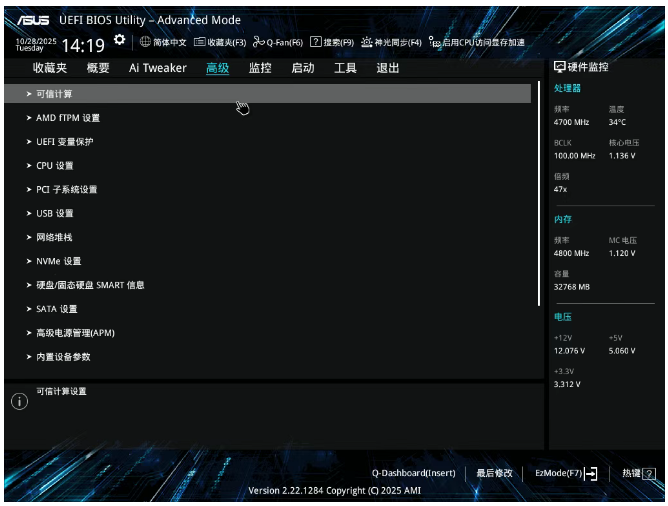The height and width of the screenshot is (506, 668).
Task: Launch the Q-Fan(F6) fan control
Action: [x=259, y=42]
